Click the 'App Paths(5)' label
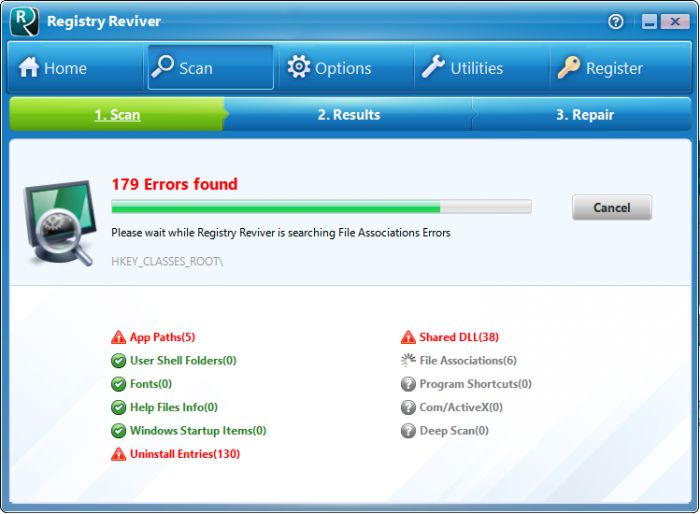Viewport: 700px width, 514px height. point(162,337)
